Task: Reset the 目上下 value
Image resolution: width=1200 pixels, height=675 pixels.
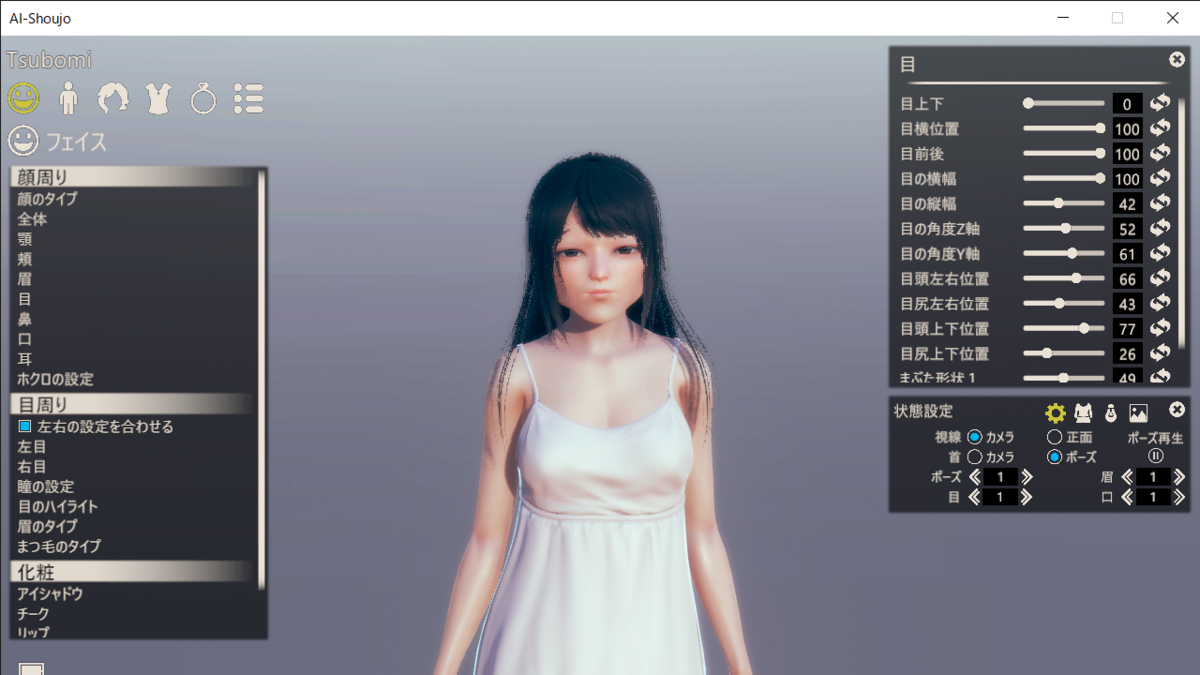Action: coord(1160,103)
